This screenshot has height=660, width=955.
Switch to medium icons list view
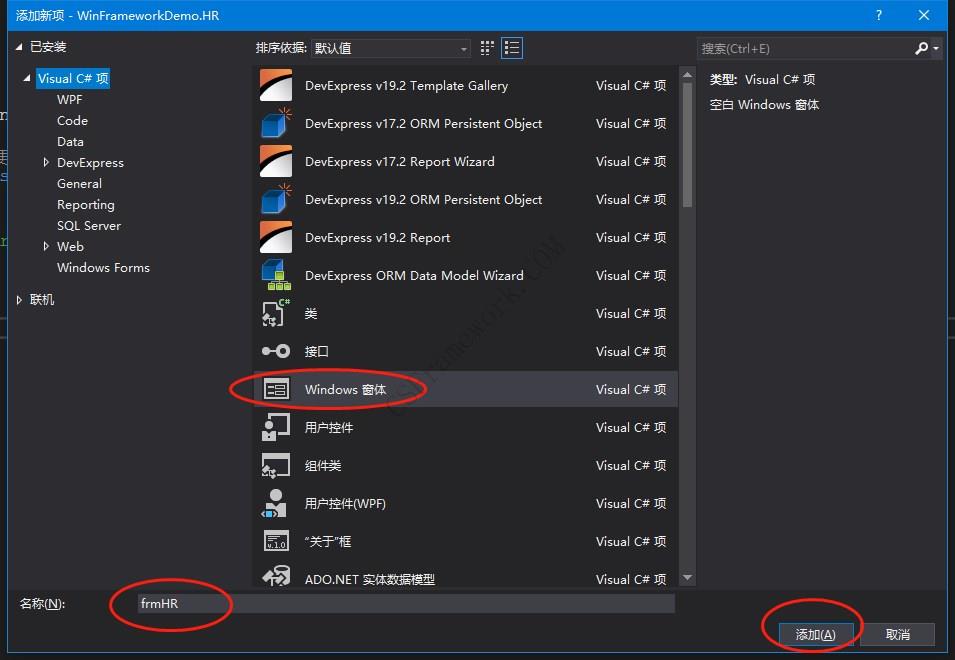512,48
